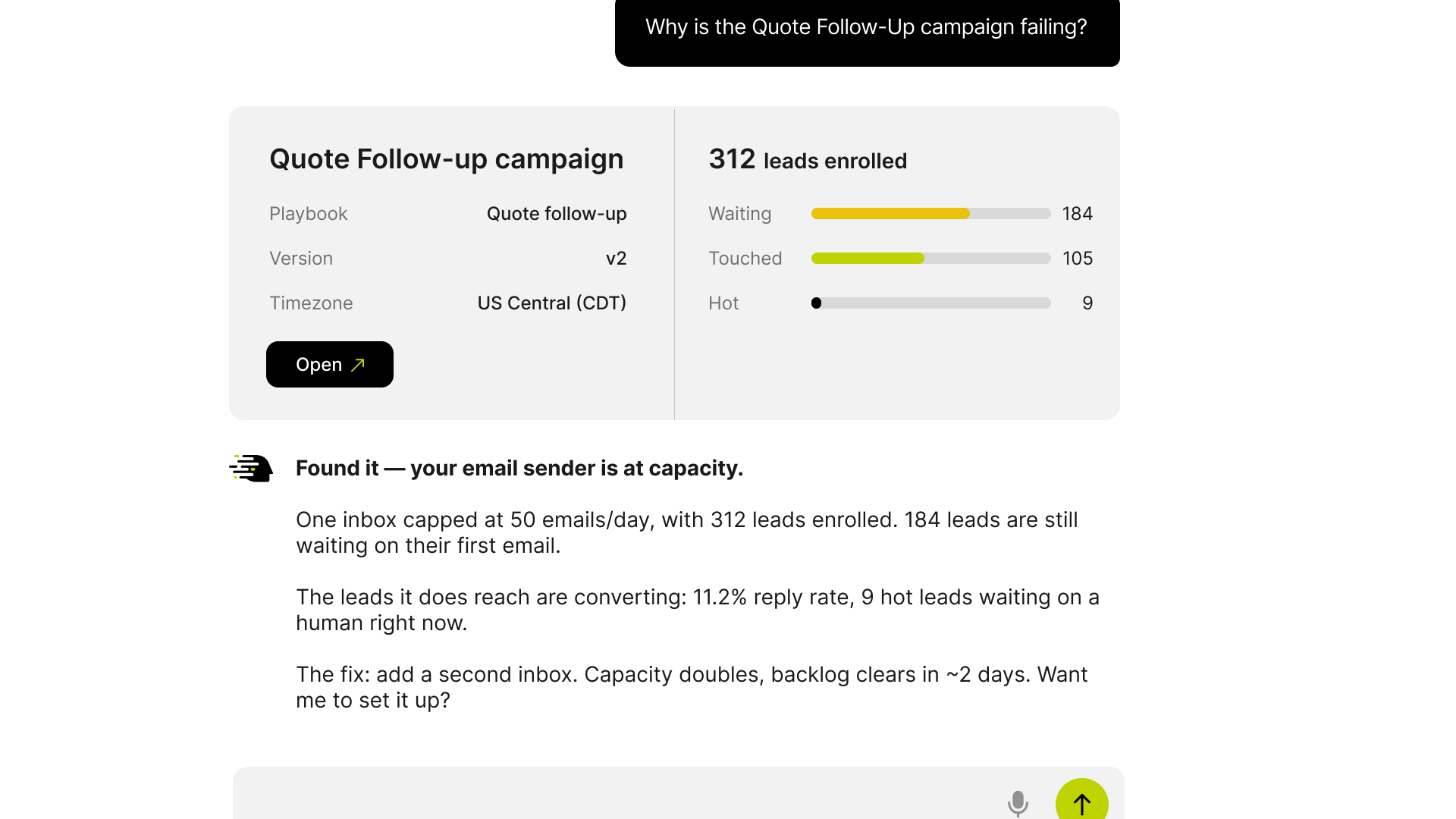Click the bold Found it reply headline

(519, 469)
